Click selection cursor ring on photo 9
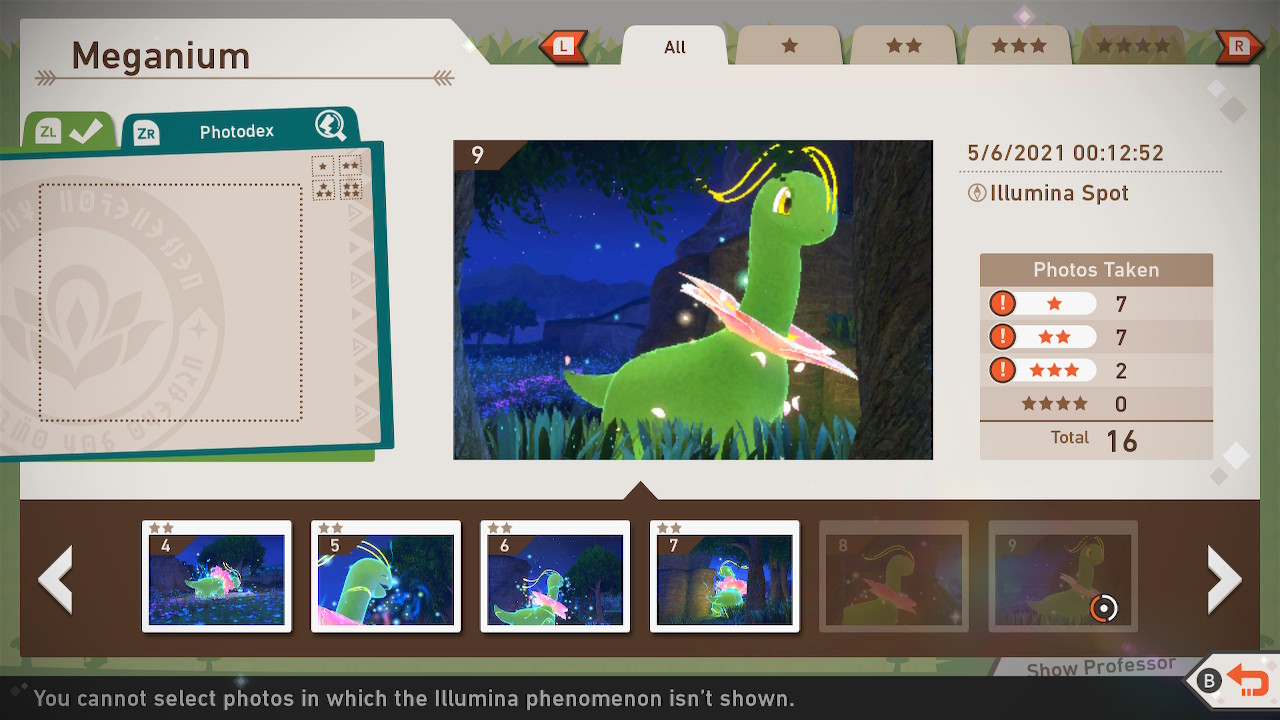1280x720 pixels. point(1104,607)
